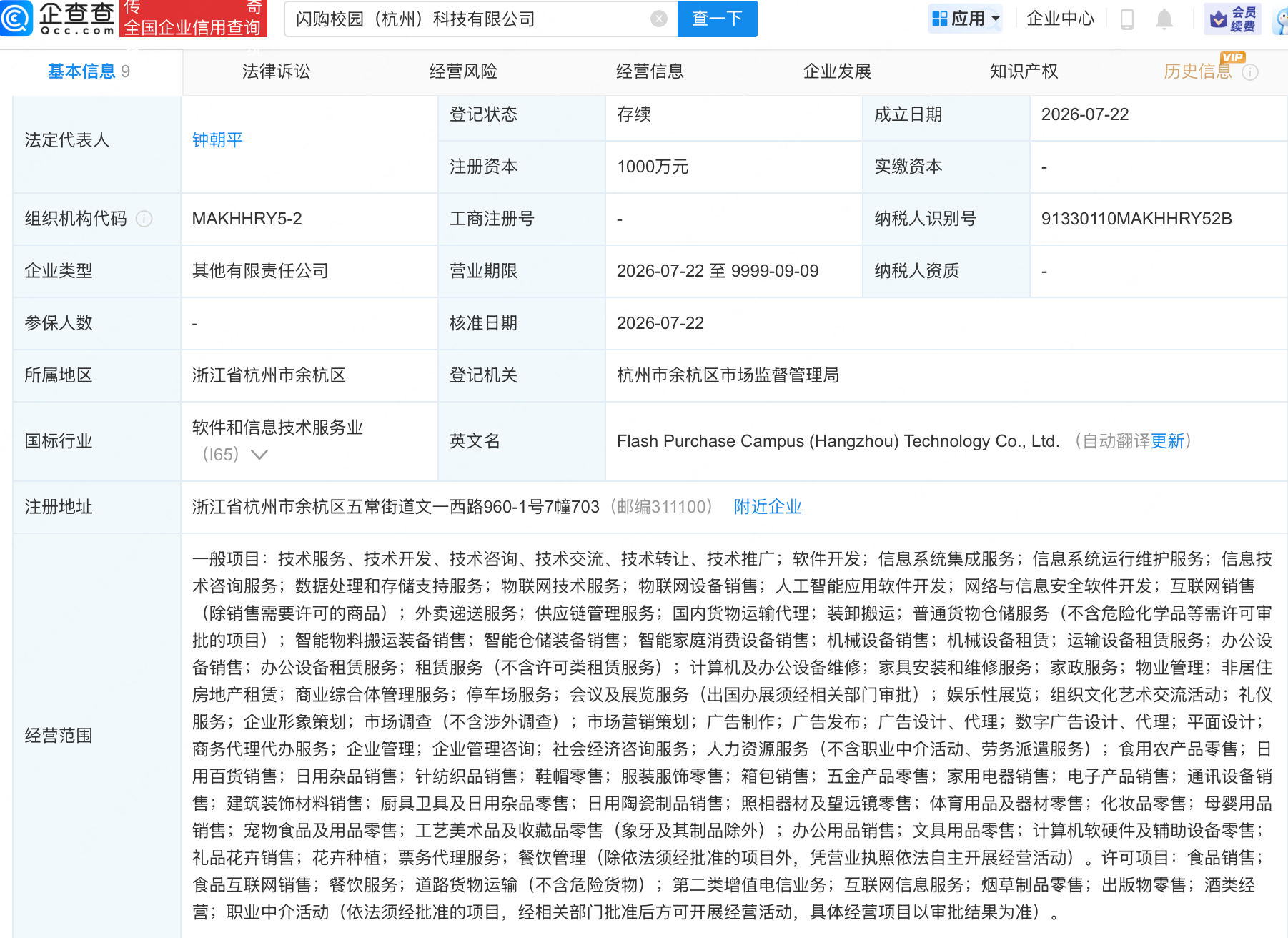Click the 经营范围 row label
Viewport: 1288px width, 938px height.
tap(59, 736)
